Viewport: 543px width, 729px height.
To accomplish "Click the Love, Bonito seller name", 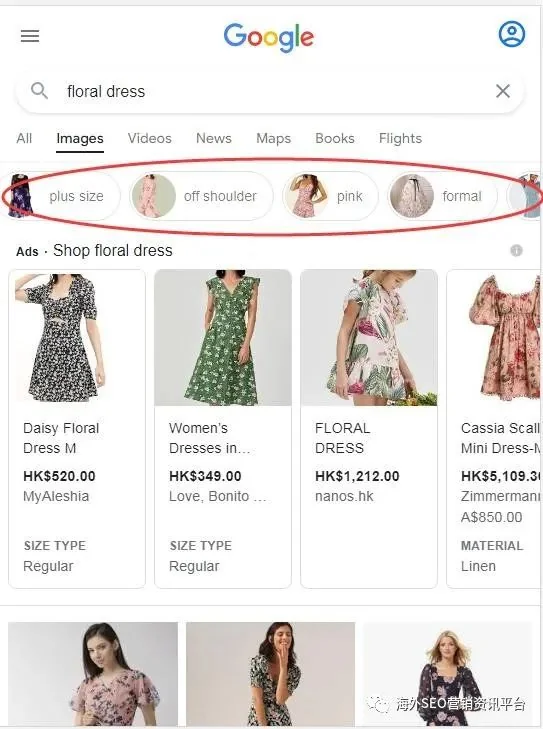I will click(x=218, y=497).
